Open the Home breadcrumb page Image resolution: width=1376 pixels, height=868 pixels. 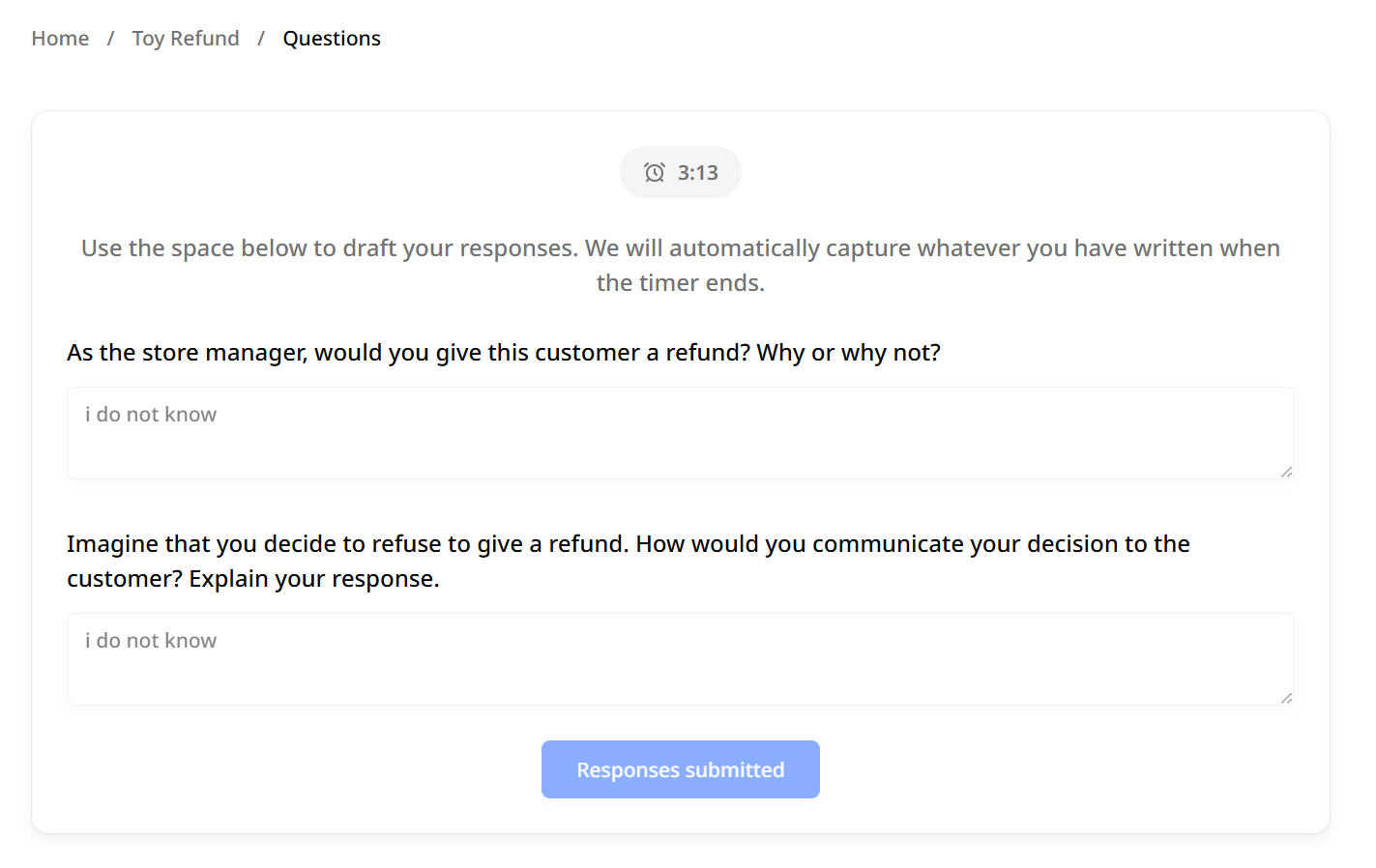click(60, 39)
